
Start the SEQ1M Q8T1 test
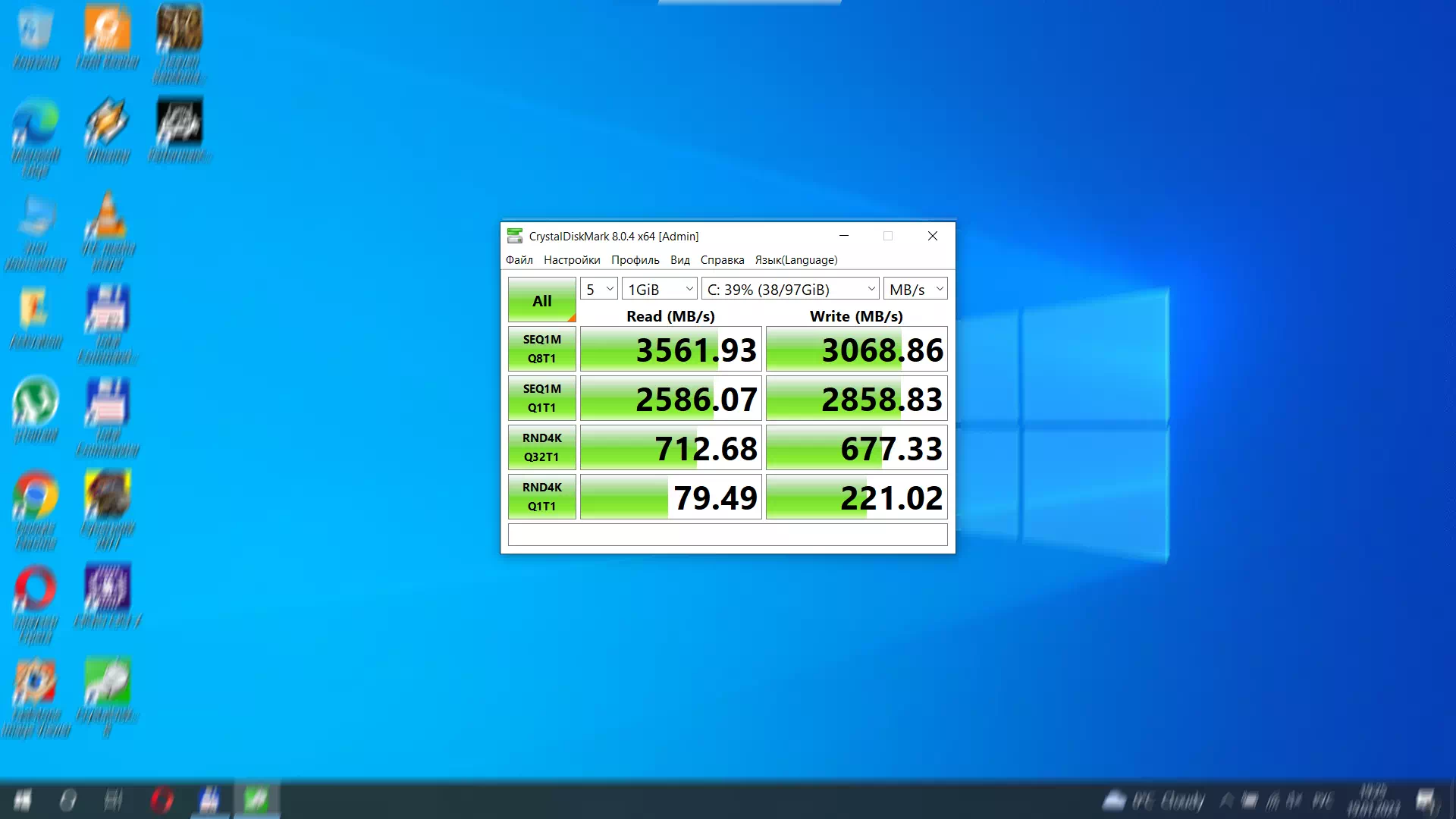[x=541, y=349]
